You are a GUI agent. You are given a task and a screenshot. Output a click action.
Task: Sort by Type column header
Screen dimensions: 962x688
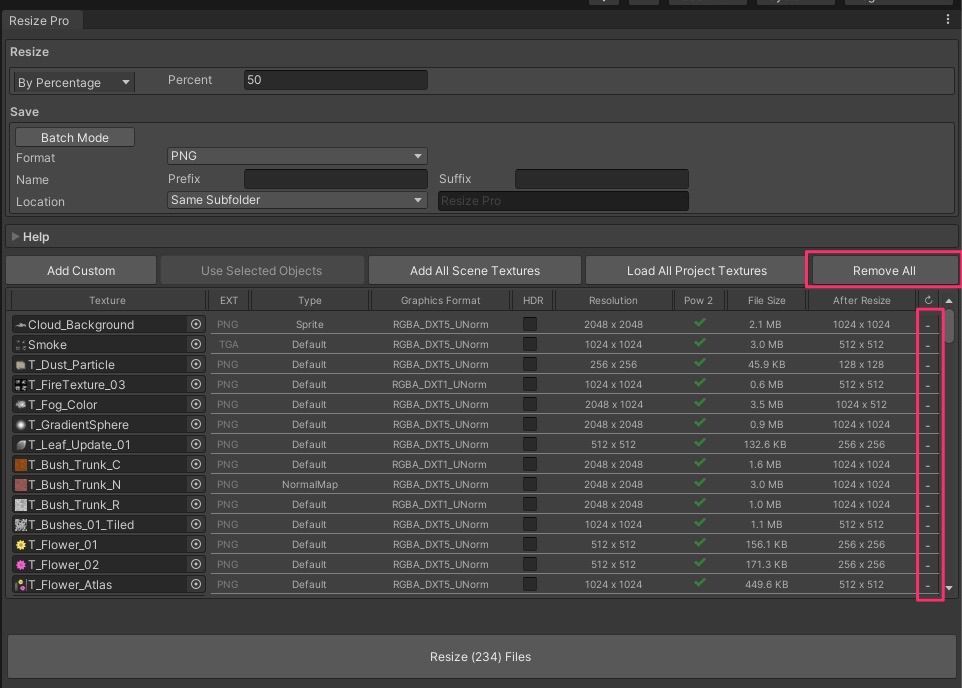tap(310, 300)
